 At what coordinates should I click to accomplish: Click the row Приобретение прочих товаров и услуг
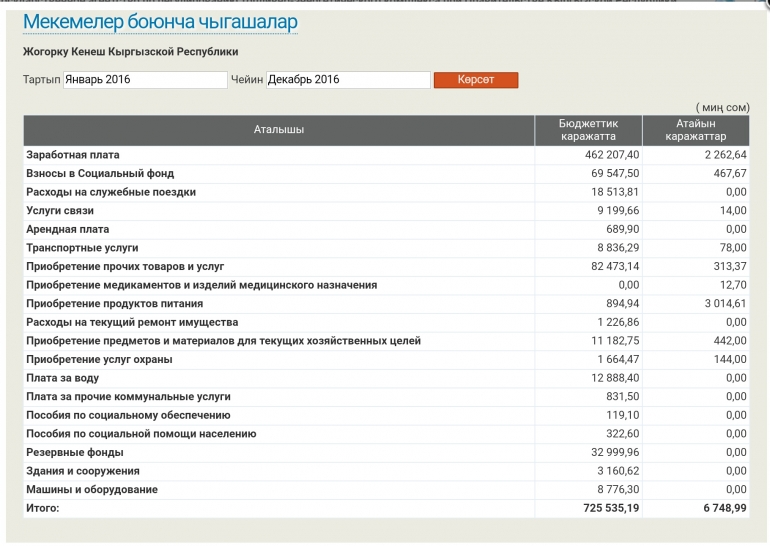pyautogui.click(x=386, y=267)
